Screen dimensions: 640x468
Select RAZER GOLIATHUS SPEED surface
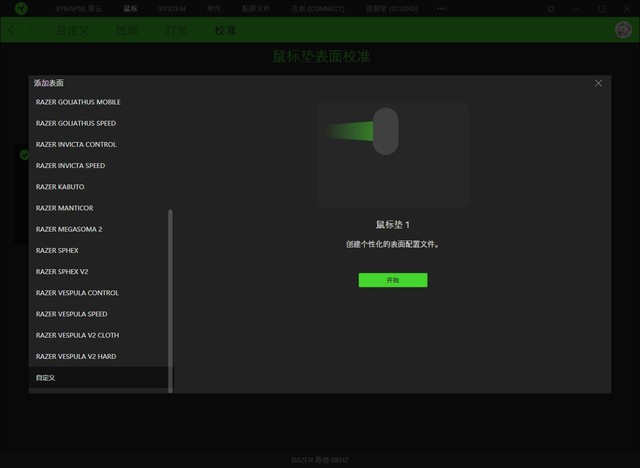pyautogui.click(x=101, y=123)
